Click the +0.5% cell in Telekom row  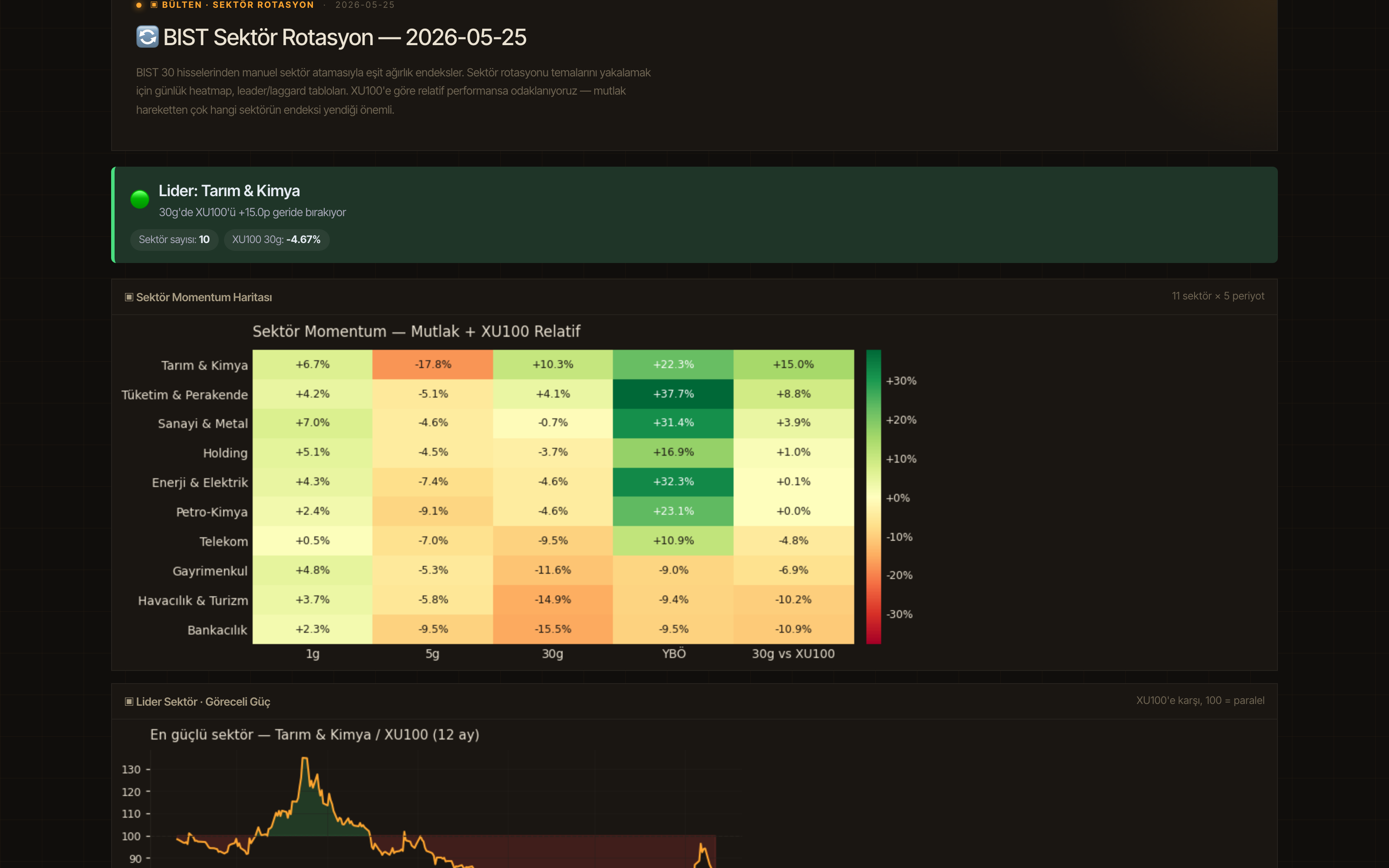click(312, 541)
